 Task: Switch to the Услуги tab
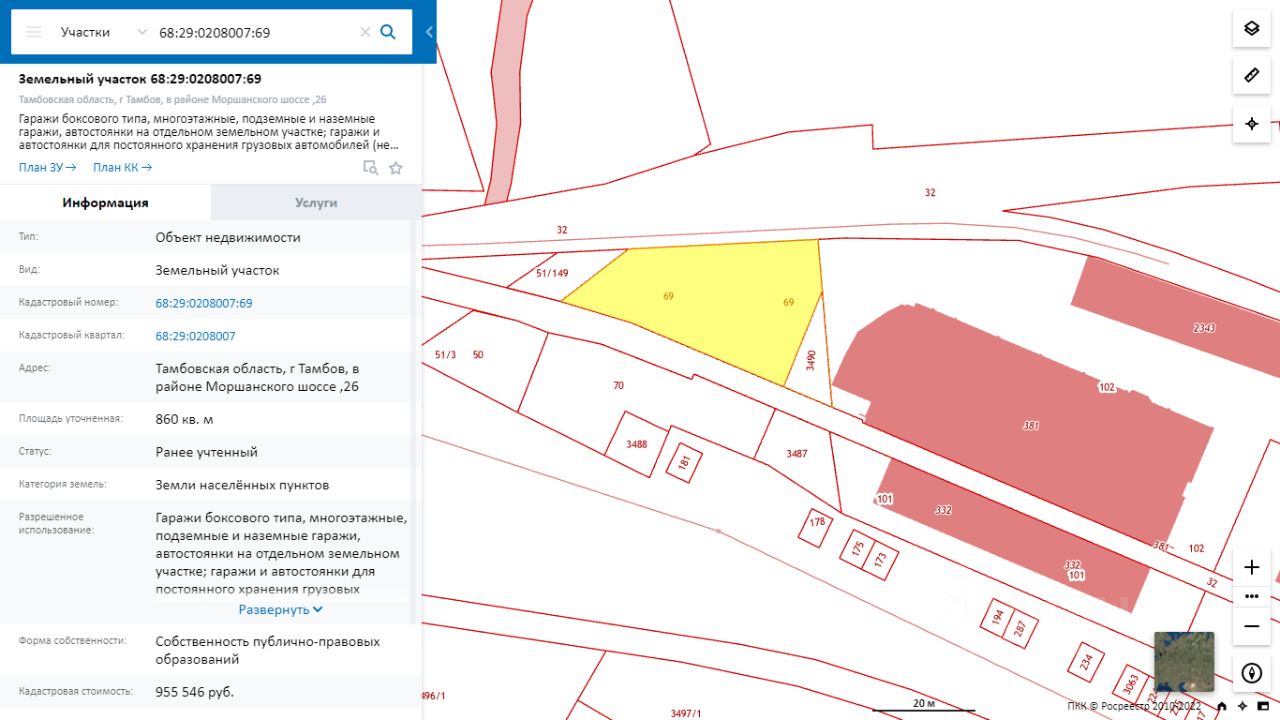click(316, 202)
